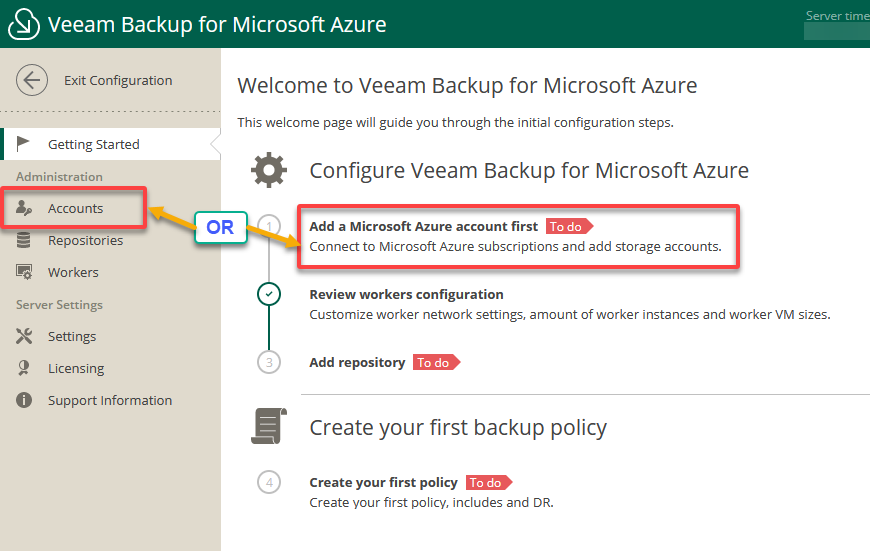The image size is (870, 551).
Task: Click the Support Information info icon
Action: coord(24,400)
